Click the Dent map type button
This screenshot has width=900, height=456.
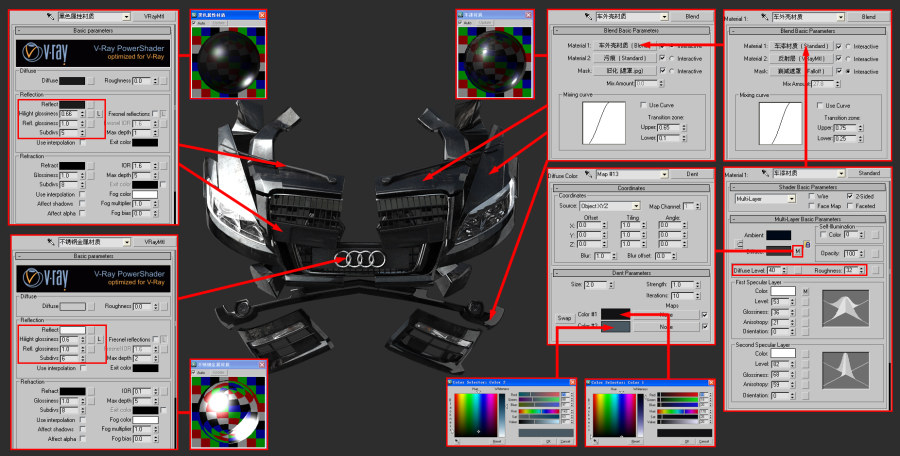[692, 174]
